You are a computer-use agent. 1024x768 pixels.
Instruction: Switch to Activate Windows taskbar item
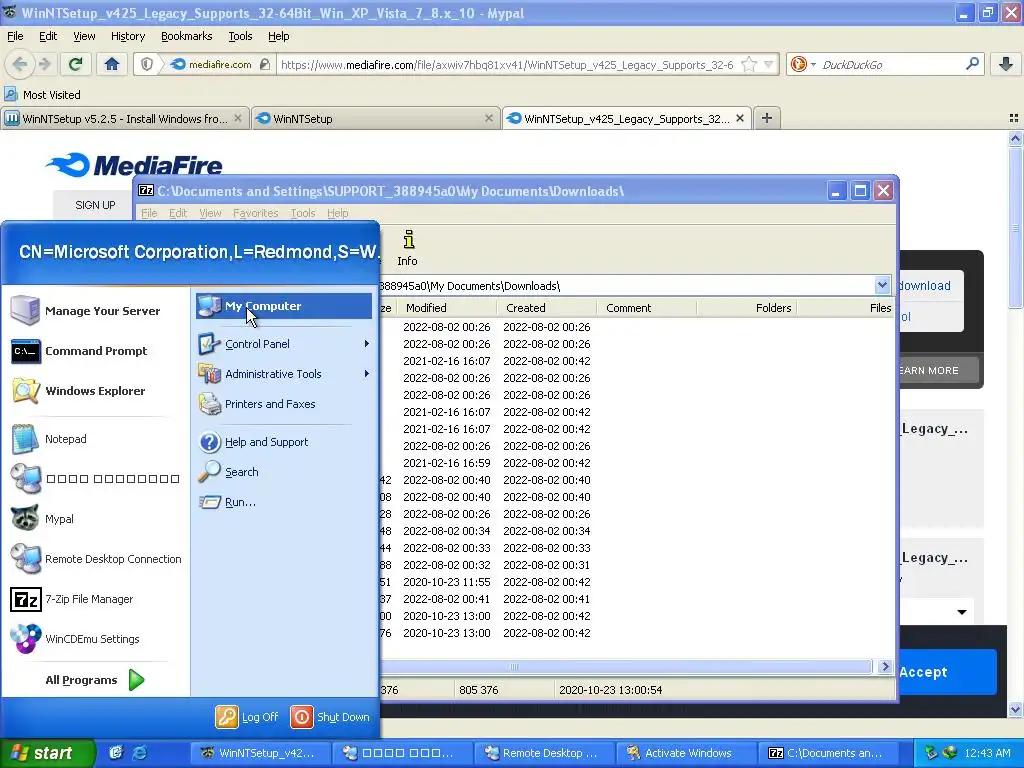click(x=684, y=753)
